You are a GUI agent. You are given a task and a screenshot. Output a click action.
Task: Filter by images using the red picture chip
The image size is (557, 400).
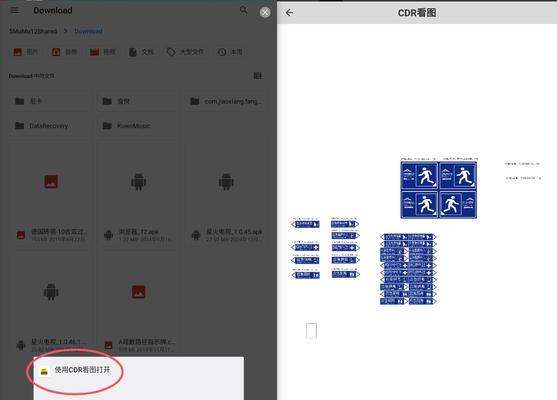26,52
